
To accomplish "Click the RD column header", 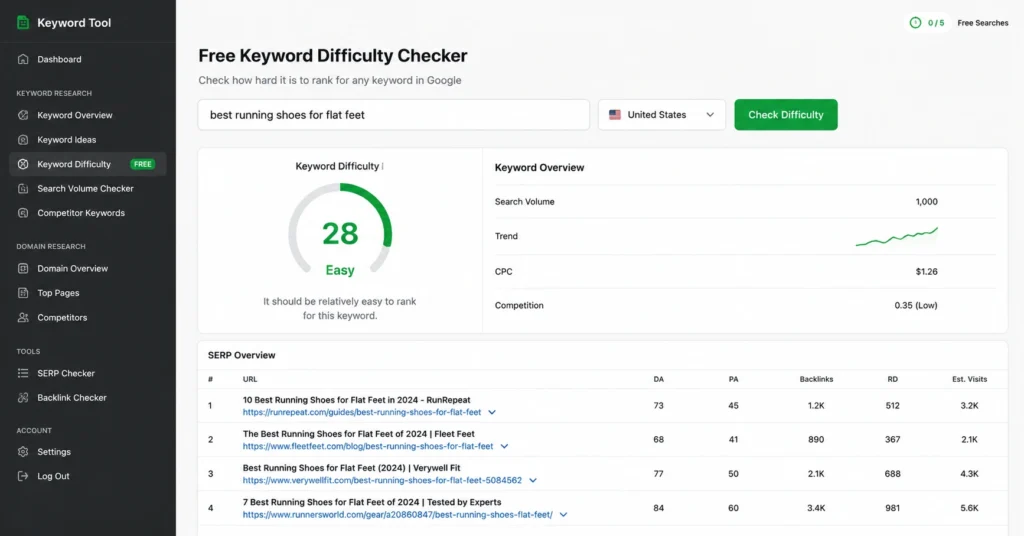I will 893,379.
